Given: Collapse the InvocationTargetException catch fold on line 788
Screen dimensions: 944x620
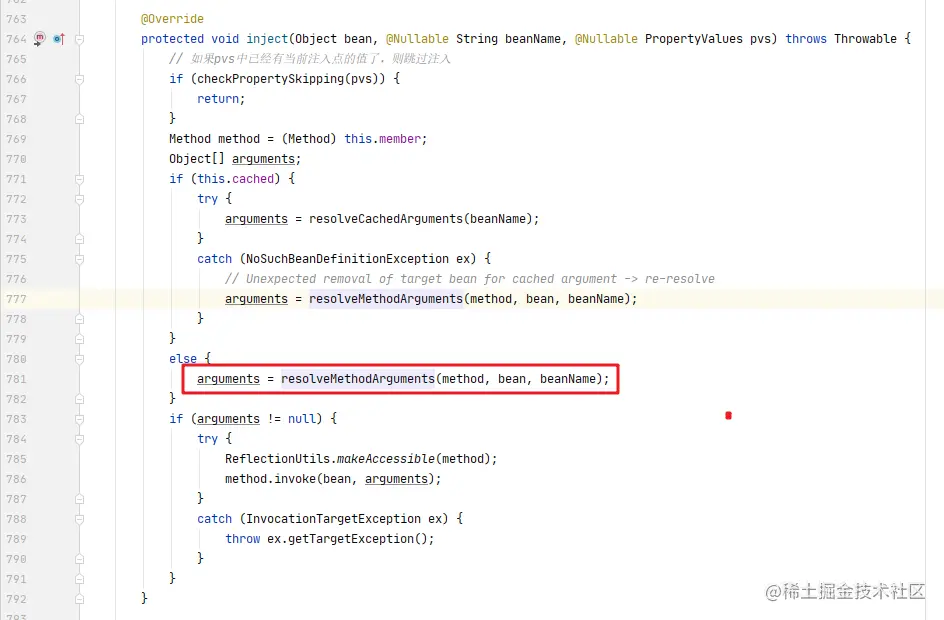Looking at the screenshot, I should [79, 519].
